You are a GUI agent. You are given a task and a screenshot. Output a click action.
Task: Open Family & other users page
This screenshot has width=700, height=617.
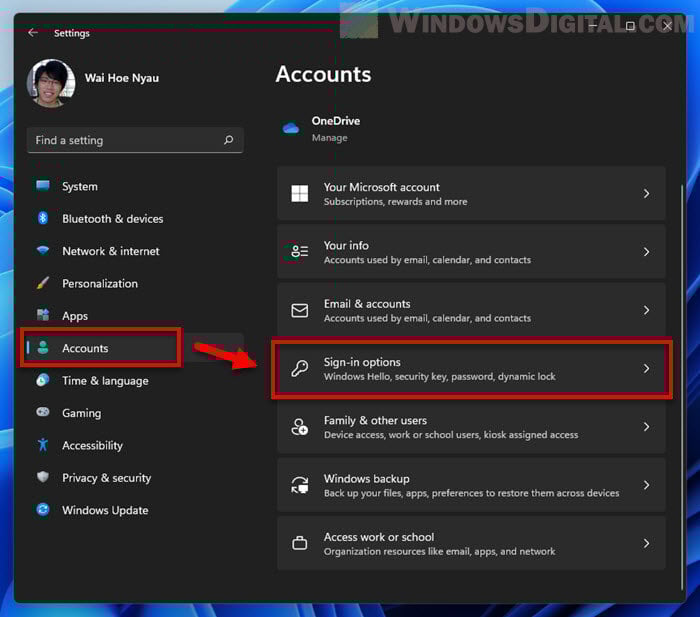pyautogui.click(x=471, y=427)
